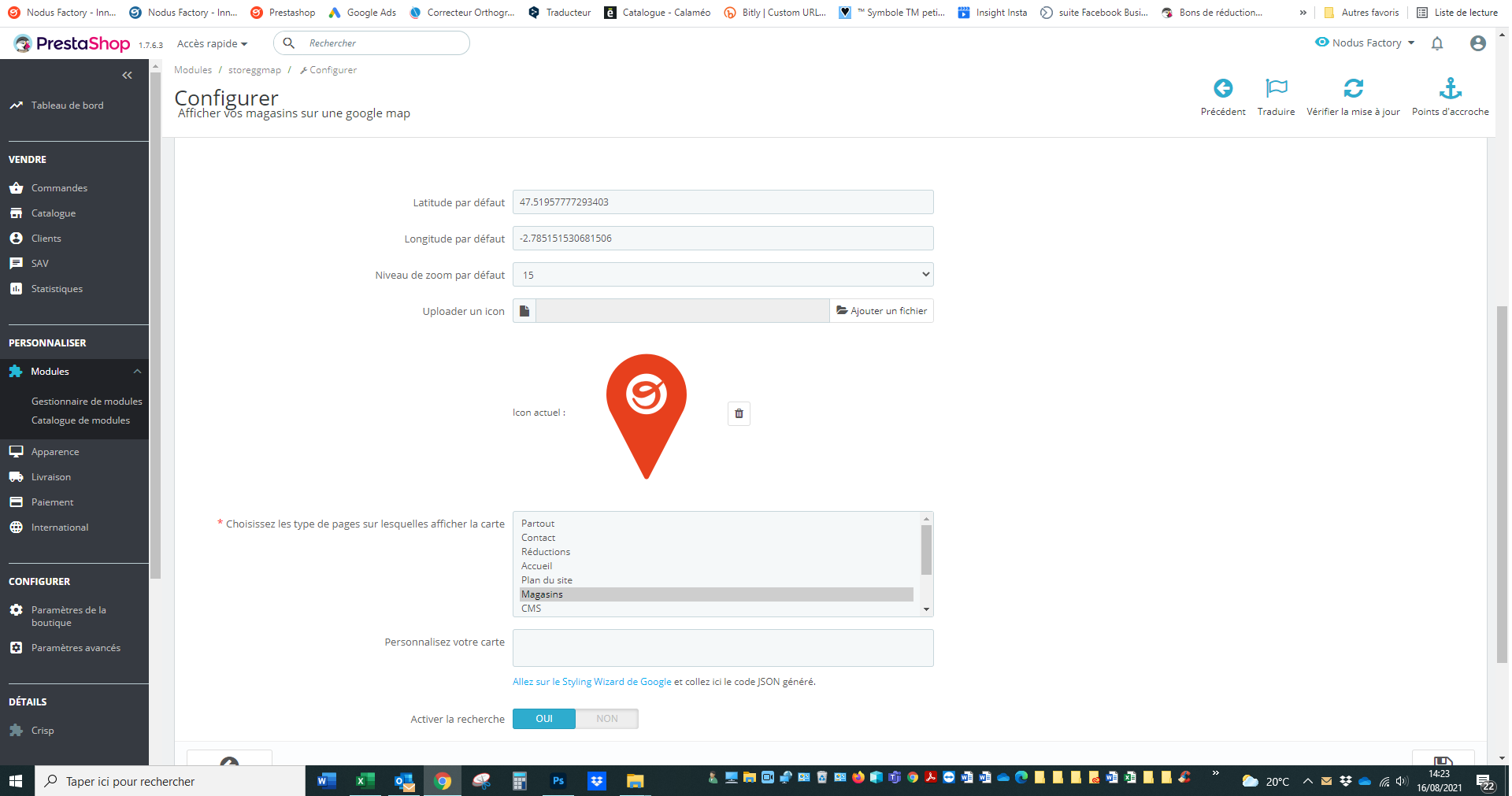This screenshot has height=796, width=1512.
Task: Collapse the sidebar with the double-chevron icon
Action: [x=127, y=76]
